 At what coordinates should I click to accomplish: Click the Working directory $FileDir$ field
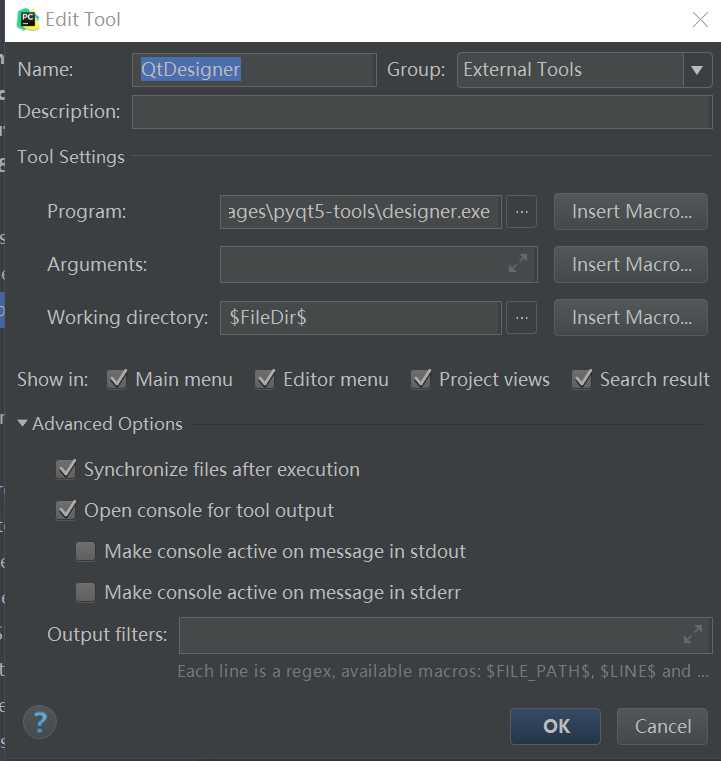coord(361,318)
